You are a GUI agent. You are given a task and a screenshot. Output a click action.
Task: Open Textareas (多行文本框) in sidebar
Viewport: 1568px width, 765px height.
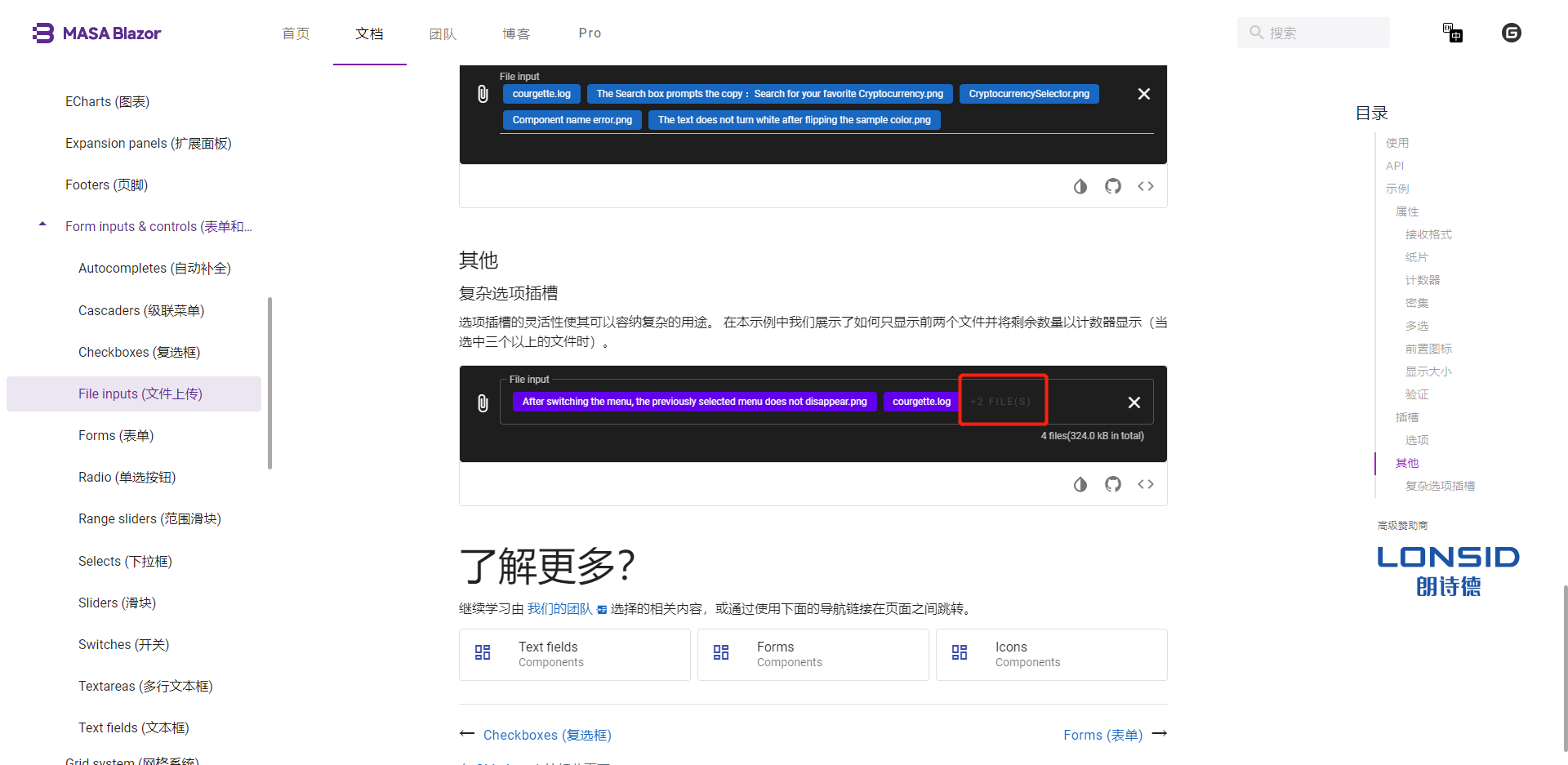click(x=145, y=687)
